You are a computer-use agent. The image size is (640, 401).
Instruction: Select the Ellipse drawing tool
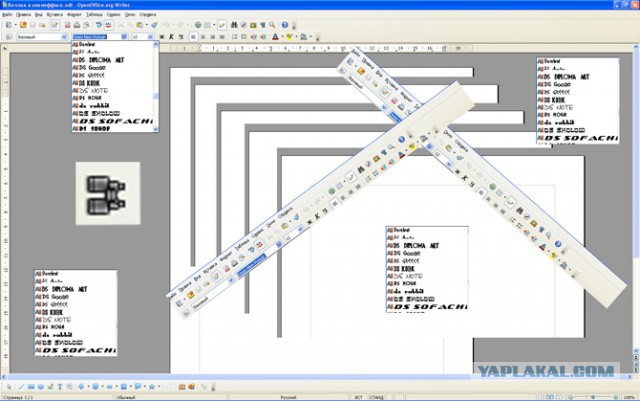point(40,386)
